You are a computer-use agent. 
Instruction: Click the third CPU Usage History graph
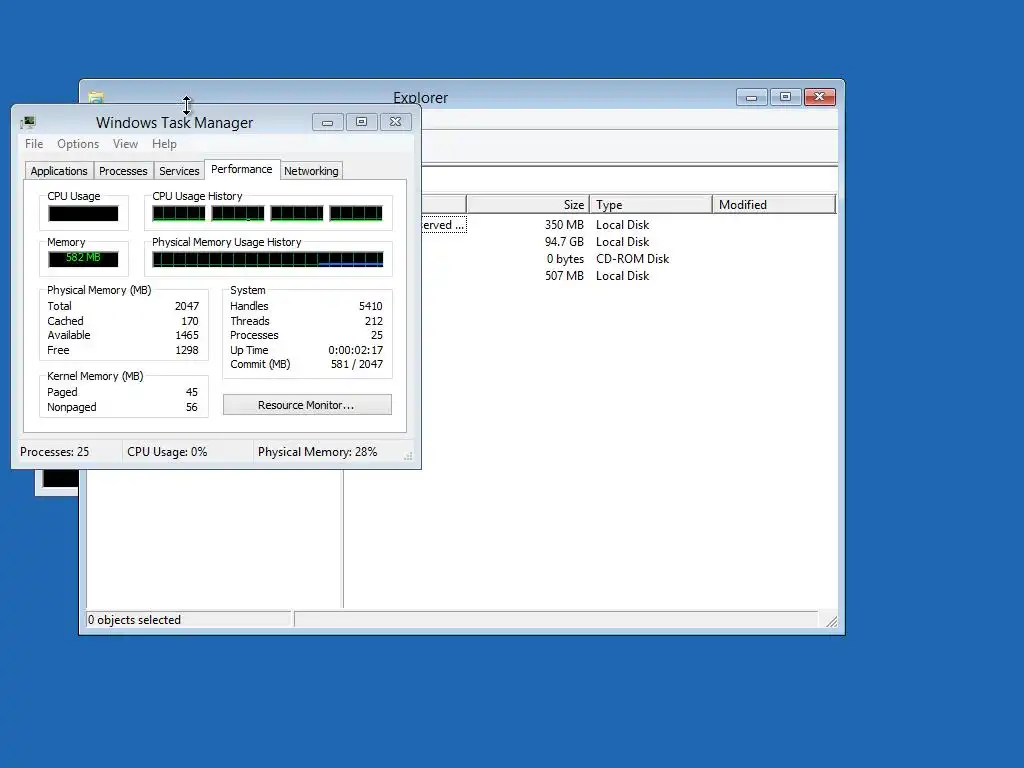tap(296, 214)
